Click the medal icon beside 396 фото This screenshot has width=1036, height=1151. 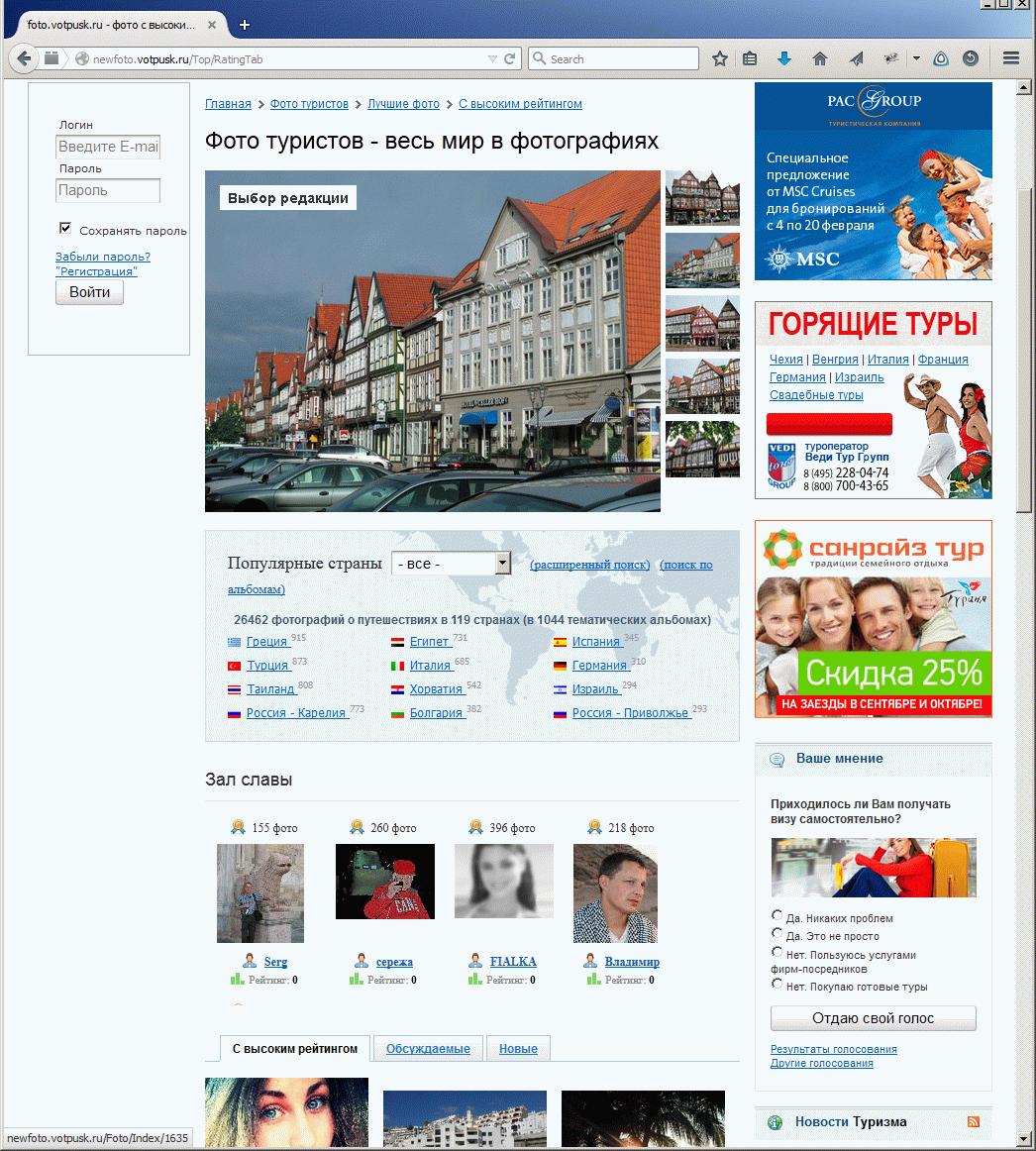[475, 827]
